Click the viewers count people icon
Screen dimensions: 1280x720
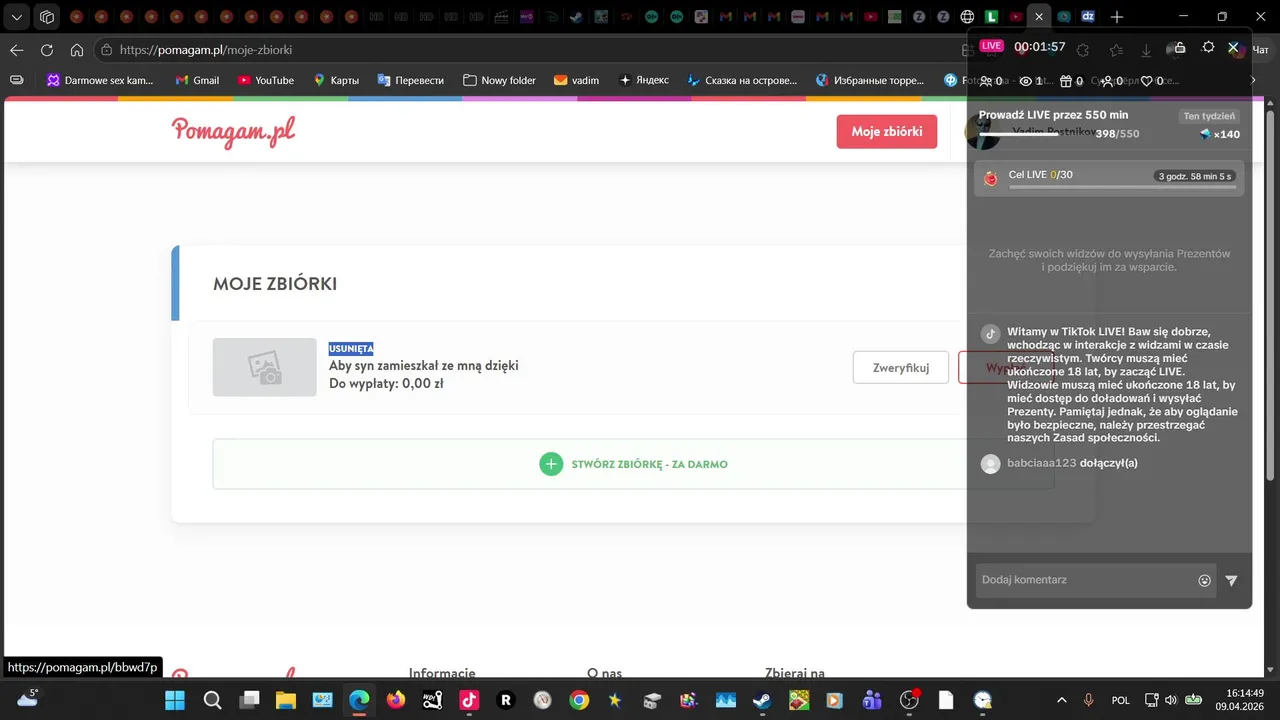986,81
